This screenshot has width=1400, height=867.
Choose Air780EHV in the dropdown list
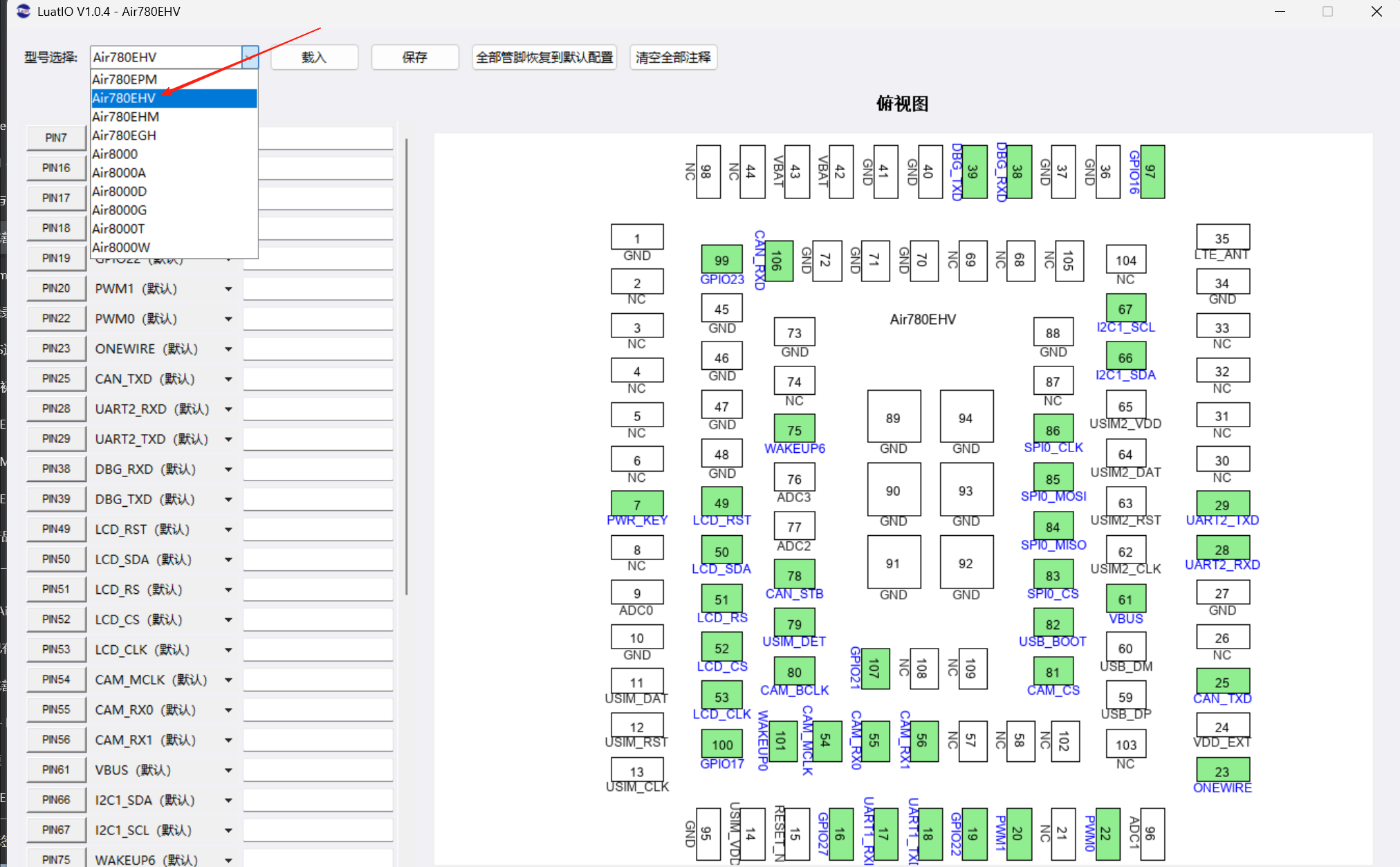pos(174,98)
